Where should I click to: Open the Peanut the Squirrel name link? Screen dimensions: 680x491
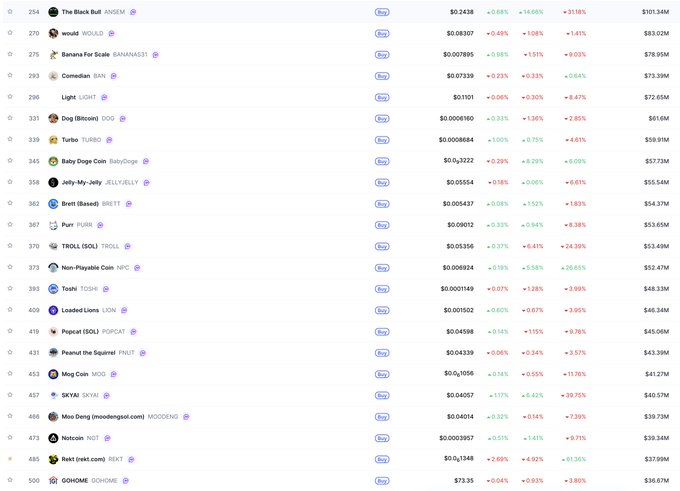click(88, 353)
